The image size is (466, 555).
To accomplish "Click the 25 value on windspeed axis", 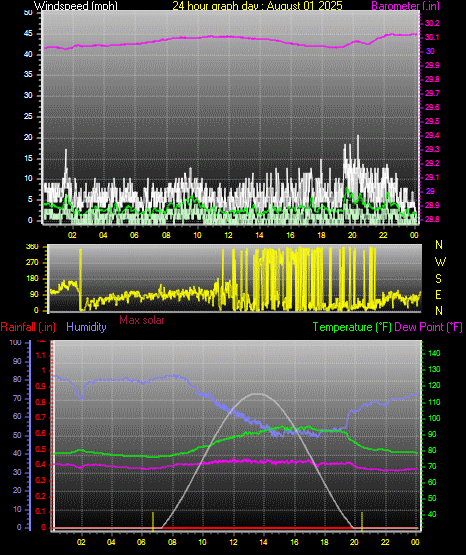I will coord(28,116).
